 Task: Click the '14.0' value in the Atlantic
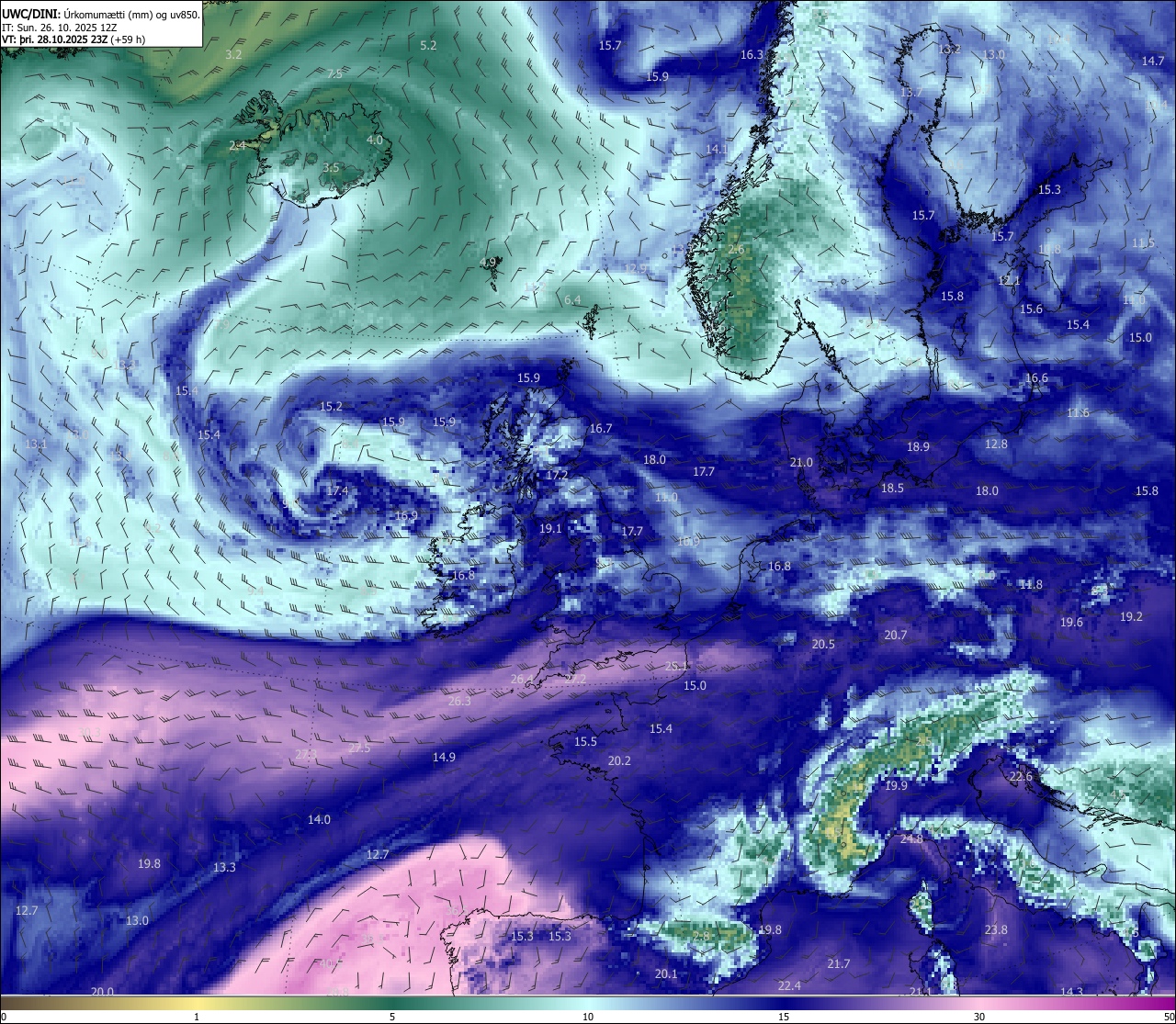click(319, 820)
